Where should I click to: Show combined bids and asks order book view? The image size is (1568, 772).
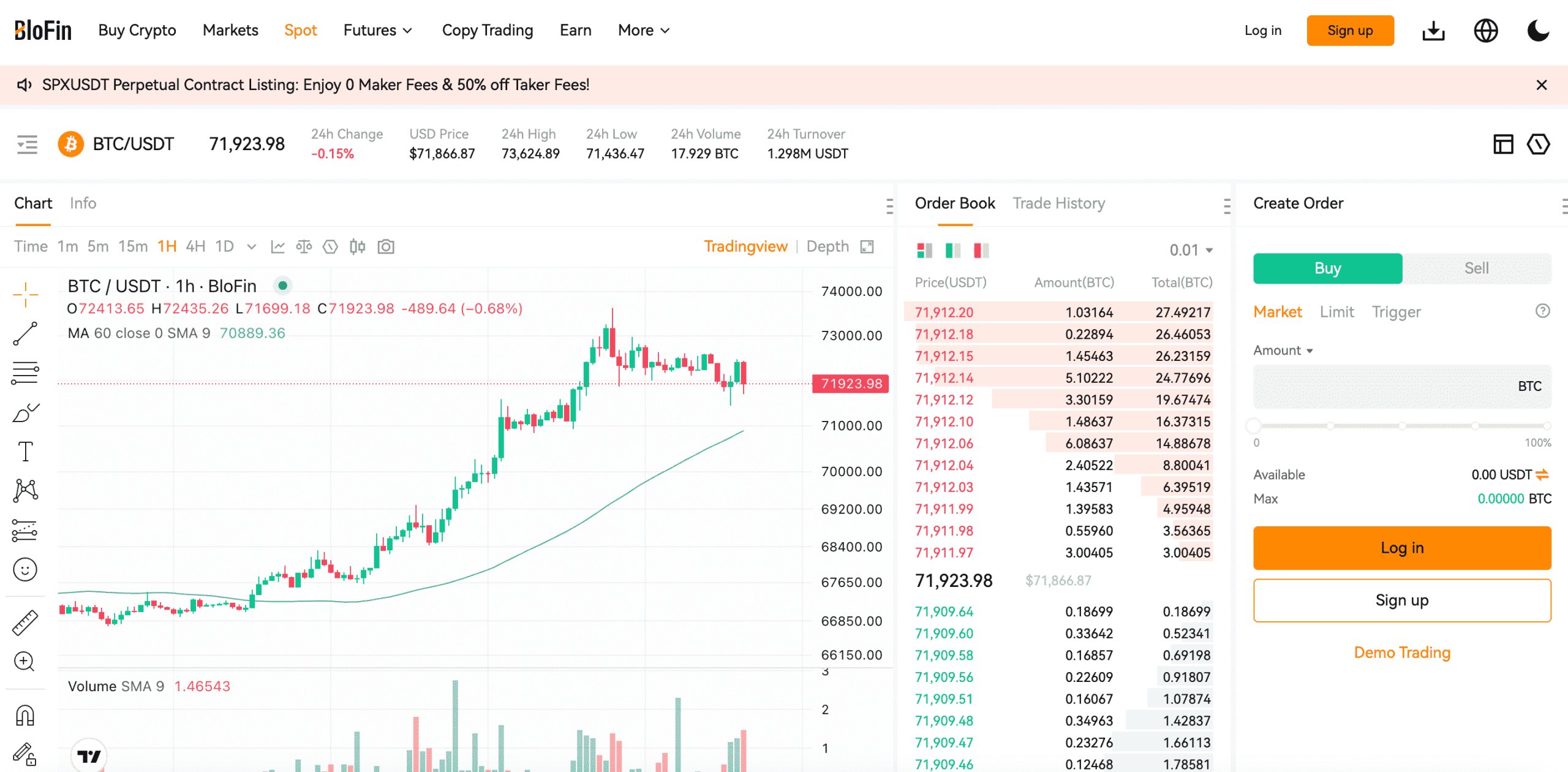[924, 251]
